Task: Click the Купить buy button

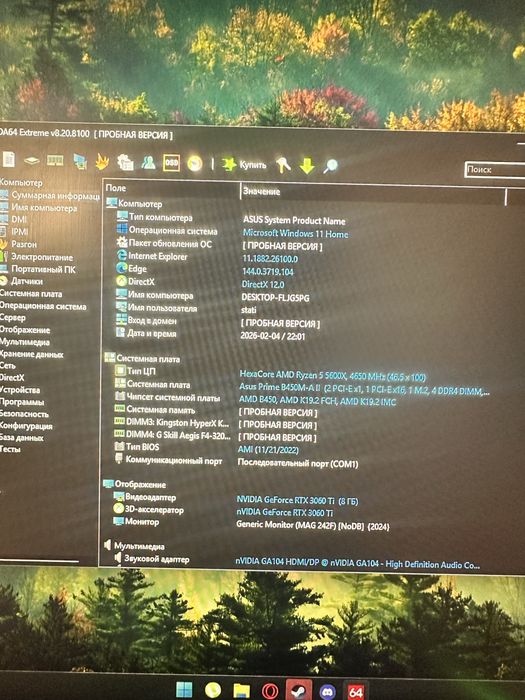Action: 245,165
